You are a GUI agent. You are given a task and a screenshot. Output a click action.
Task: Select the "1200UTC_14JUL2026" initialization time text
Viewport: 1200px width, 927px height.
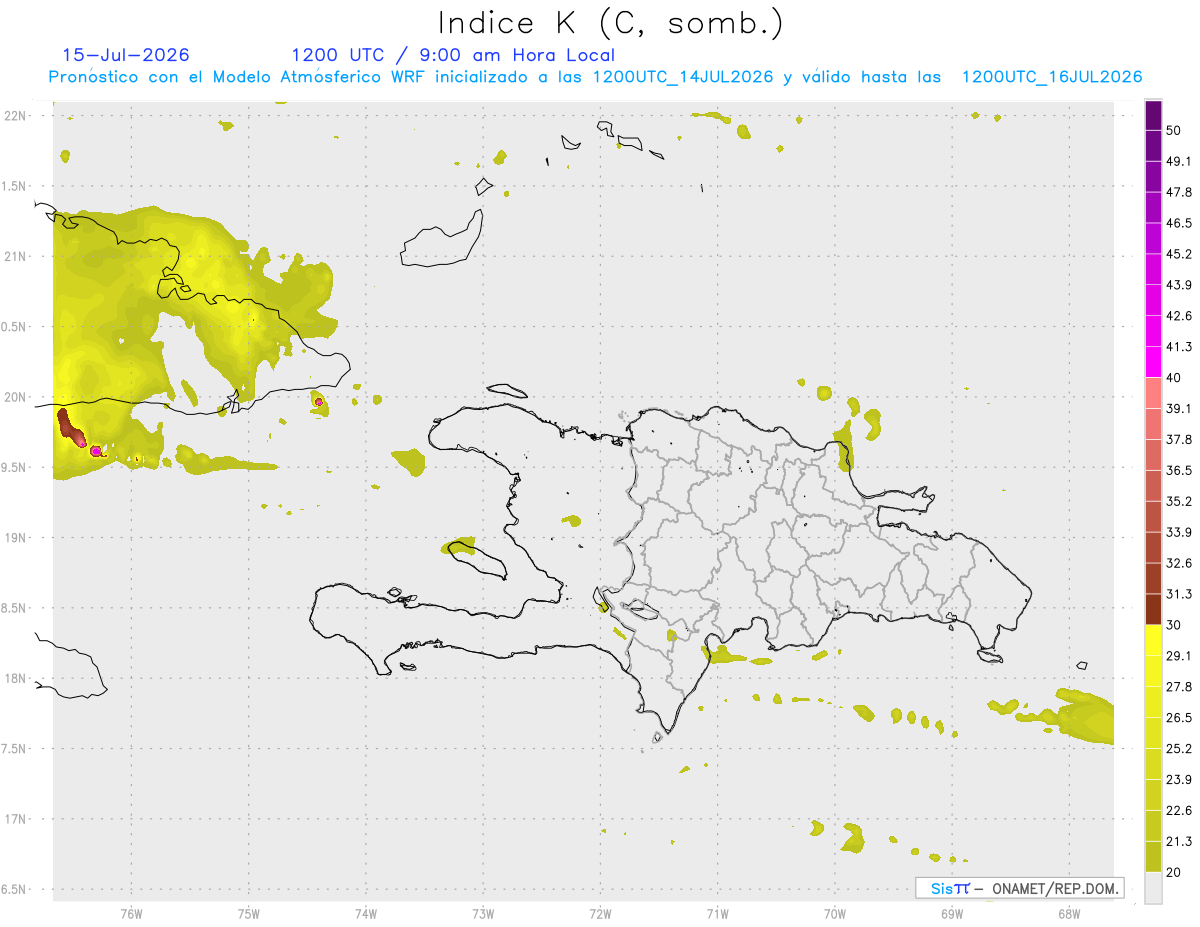(x=683, y=77)
